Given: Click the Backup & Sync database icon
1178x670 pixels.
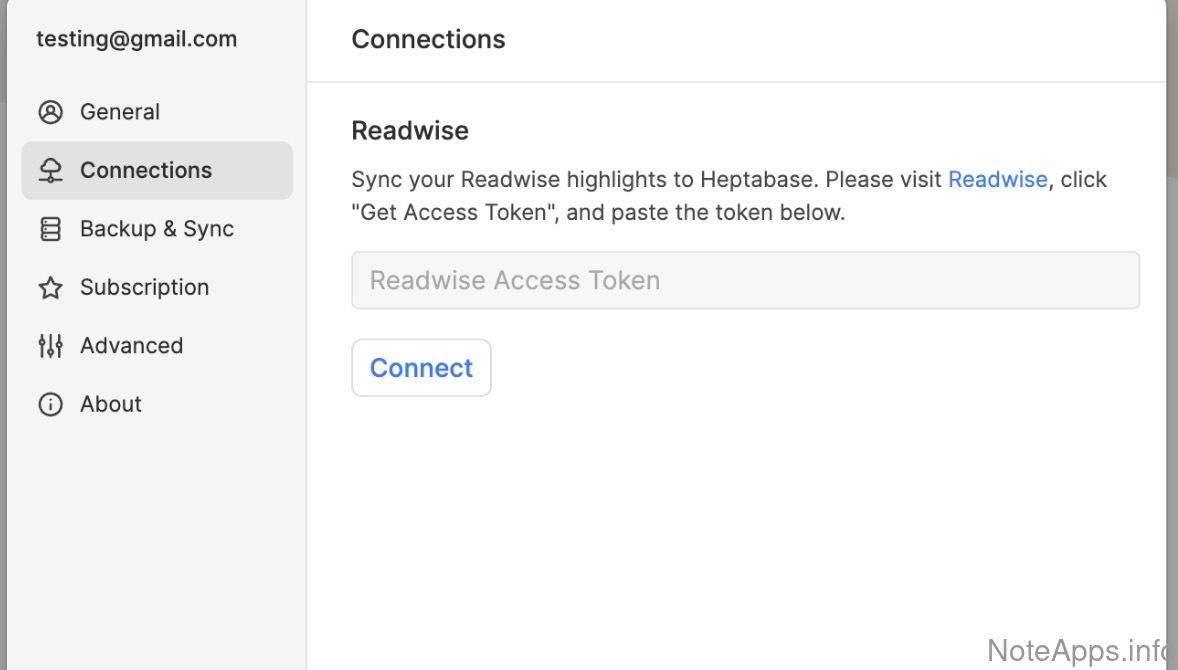Looking at the screenshot, I should 50,229.
